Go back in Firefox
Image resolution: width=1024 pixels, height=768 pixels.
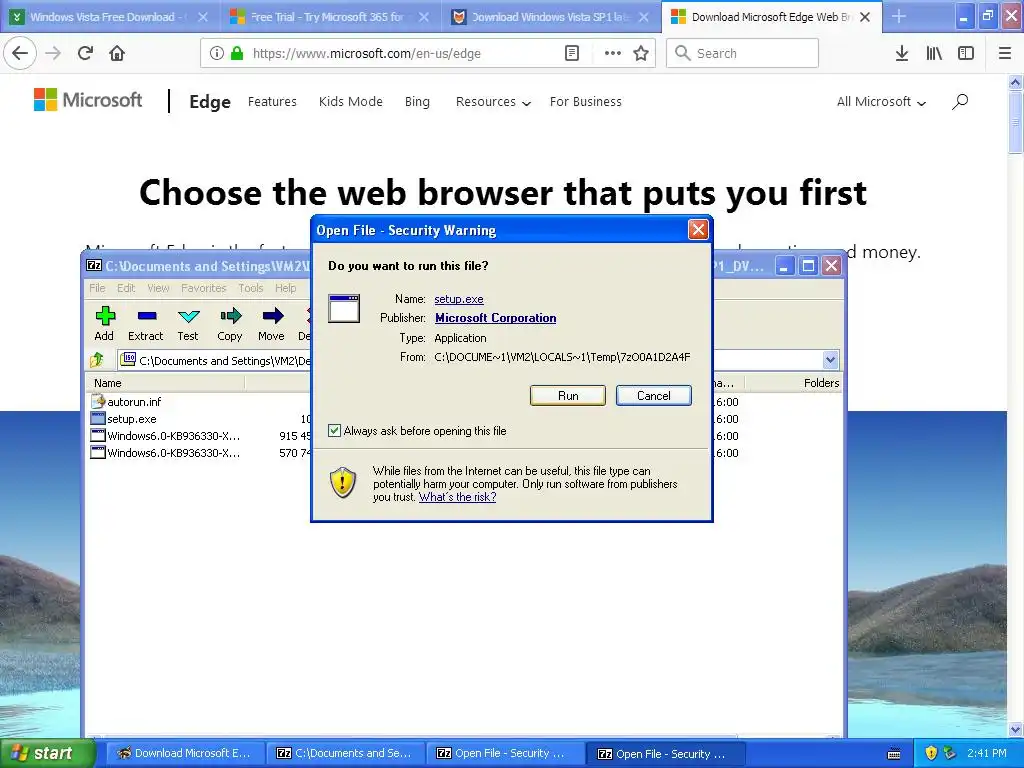pyautogui.click(x=20, y=53)
